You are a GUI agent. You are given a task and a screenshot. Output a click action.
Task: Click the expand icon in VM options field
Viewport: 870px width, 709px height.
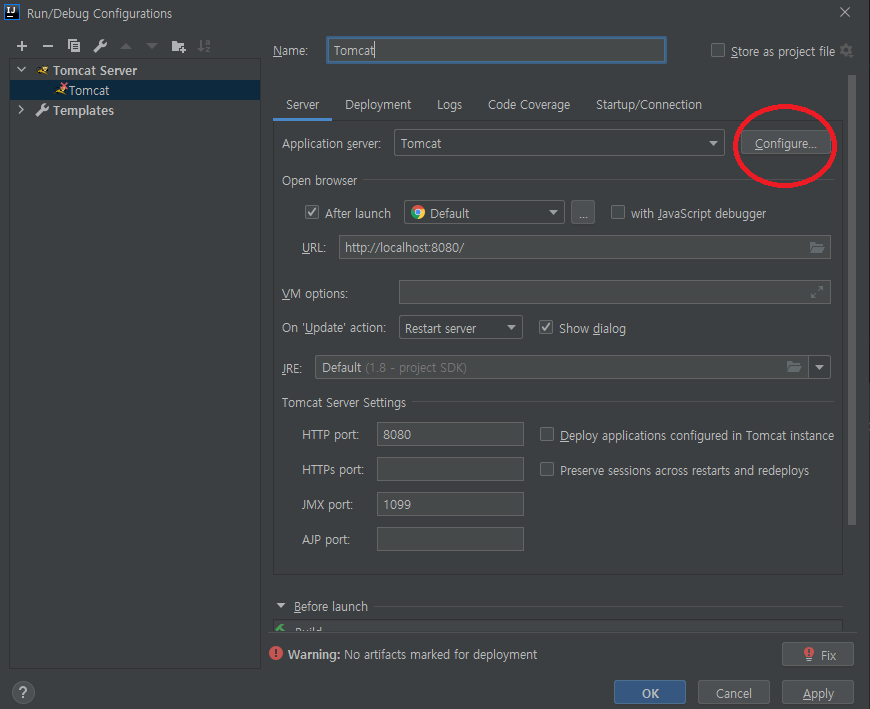[x=817, y=292]
